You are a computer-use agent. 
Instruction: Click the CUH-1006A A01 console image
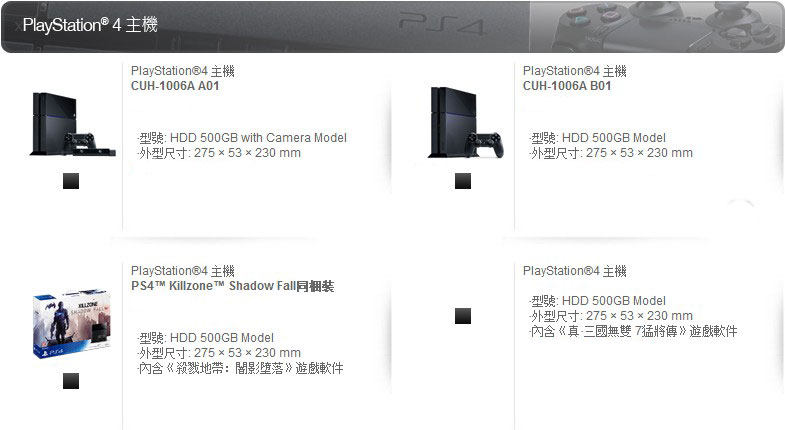(x=73, y=124)
